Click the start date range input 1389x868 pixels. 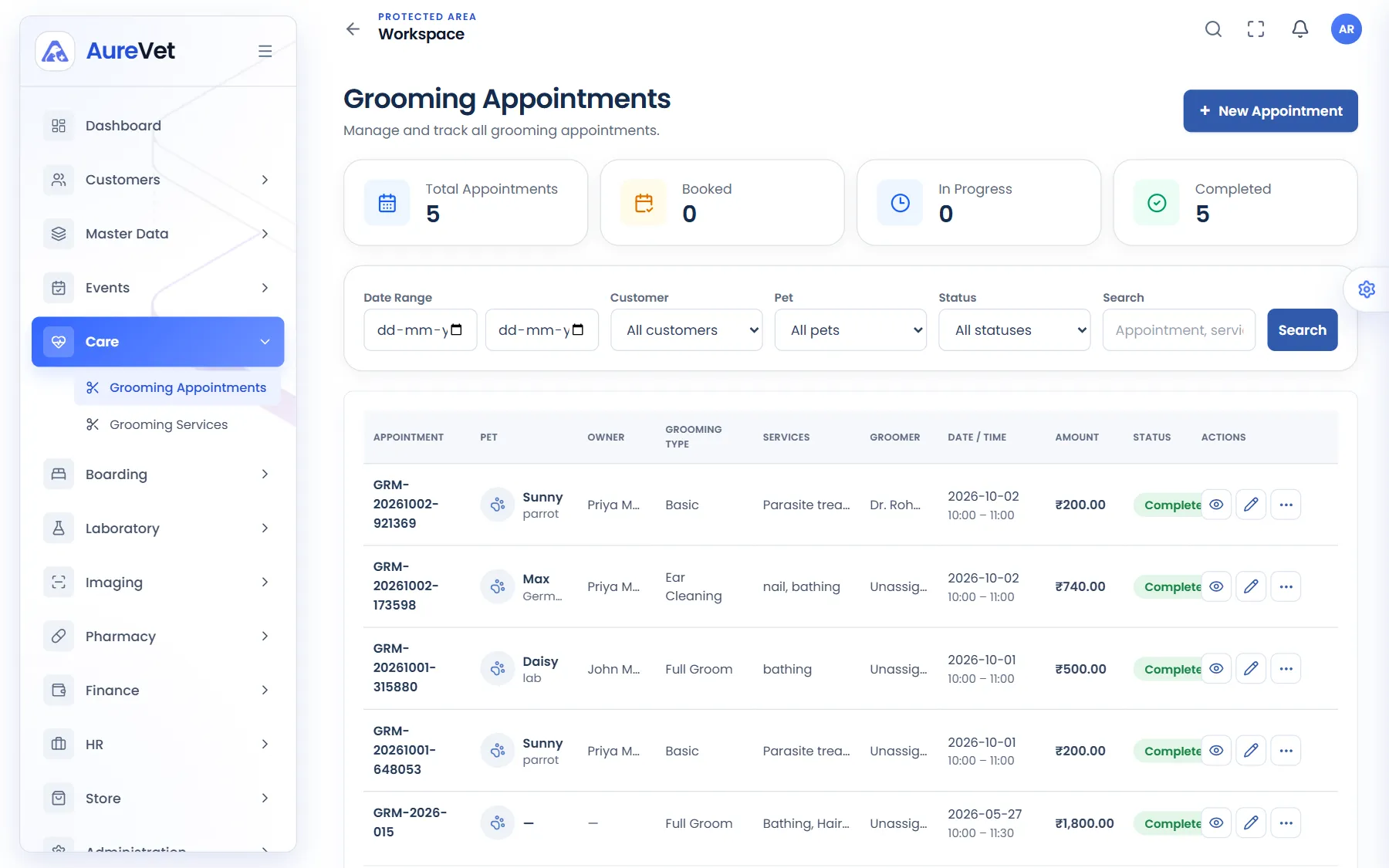pos(420,330)
